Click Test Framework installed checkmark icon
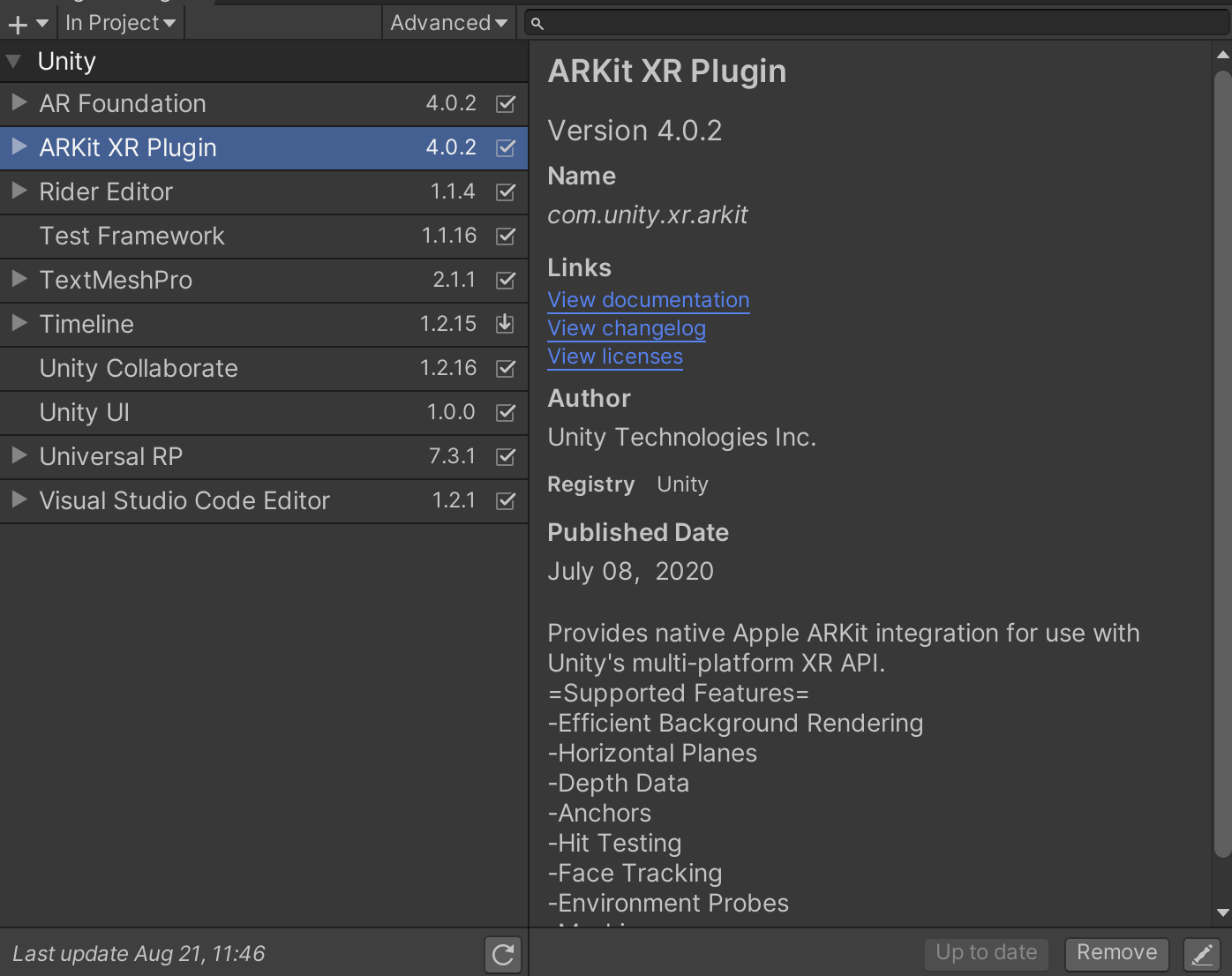Image resolution: width=1232 pixels, height=976 pixels. click(x=506, y=236)
